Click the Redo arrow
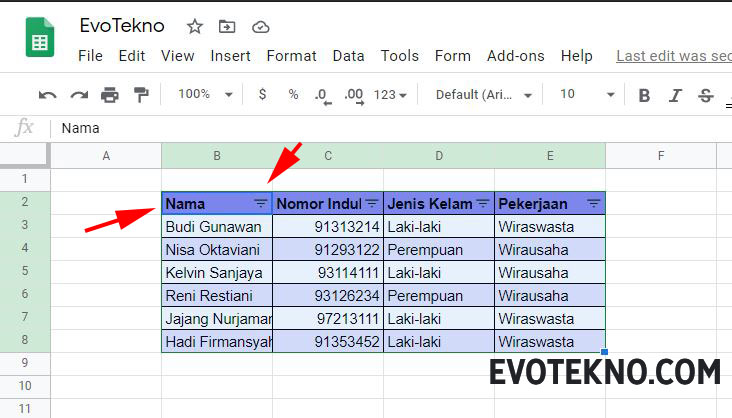 pyautogui.click(x=79, y=95)
